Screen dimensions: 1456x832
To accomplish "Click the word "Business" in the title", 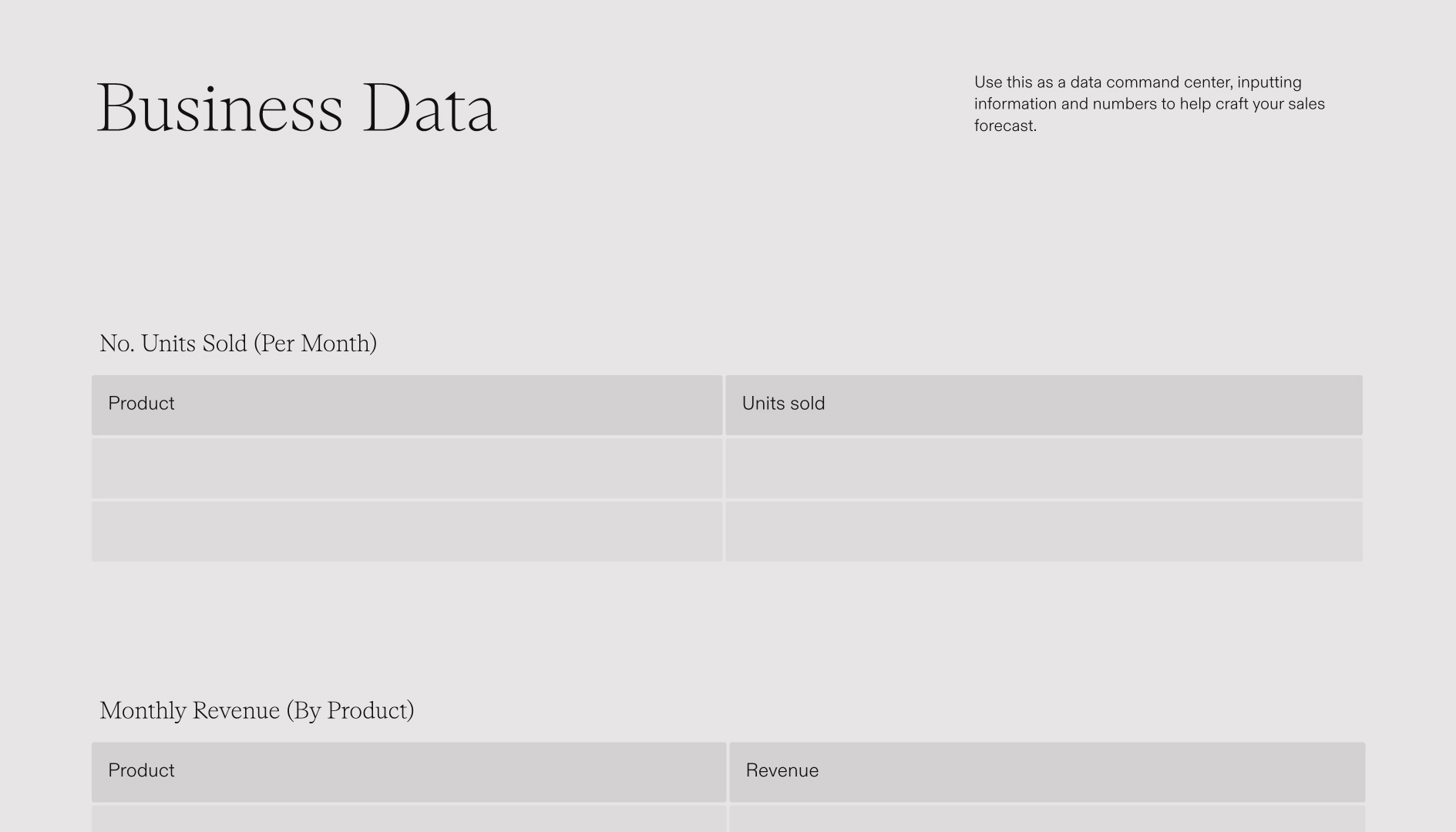I will [220, 109].
